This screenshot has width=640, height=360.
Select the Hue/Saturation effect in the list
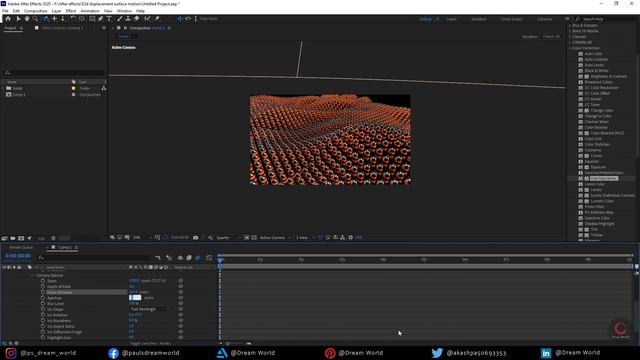click(603, 178)
